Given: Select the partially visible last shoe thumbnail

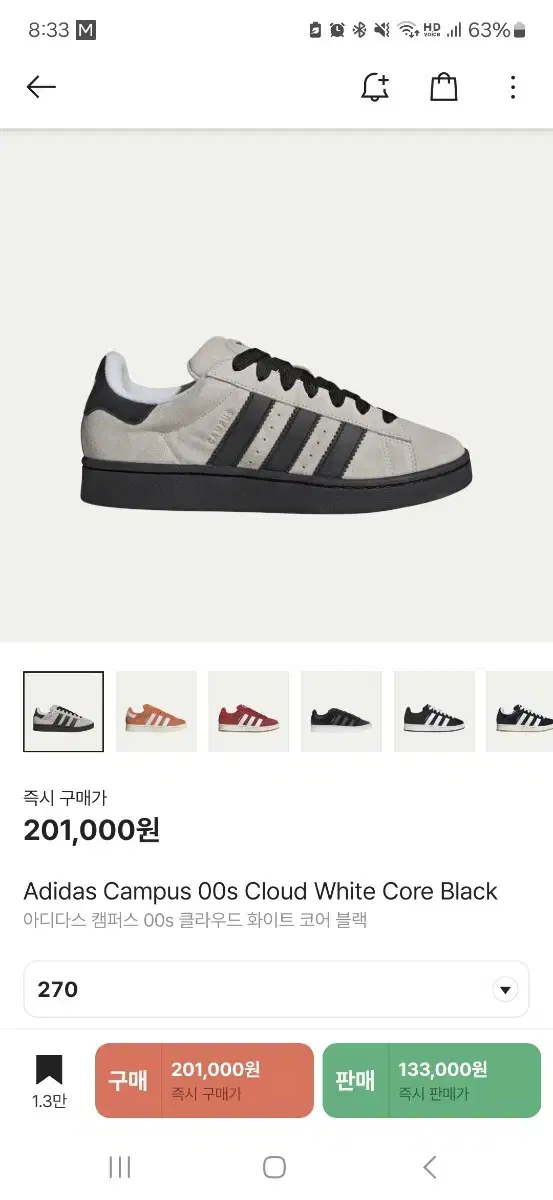Looking at the screenshot, I should [x=519, y=712].
